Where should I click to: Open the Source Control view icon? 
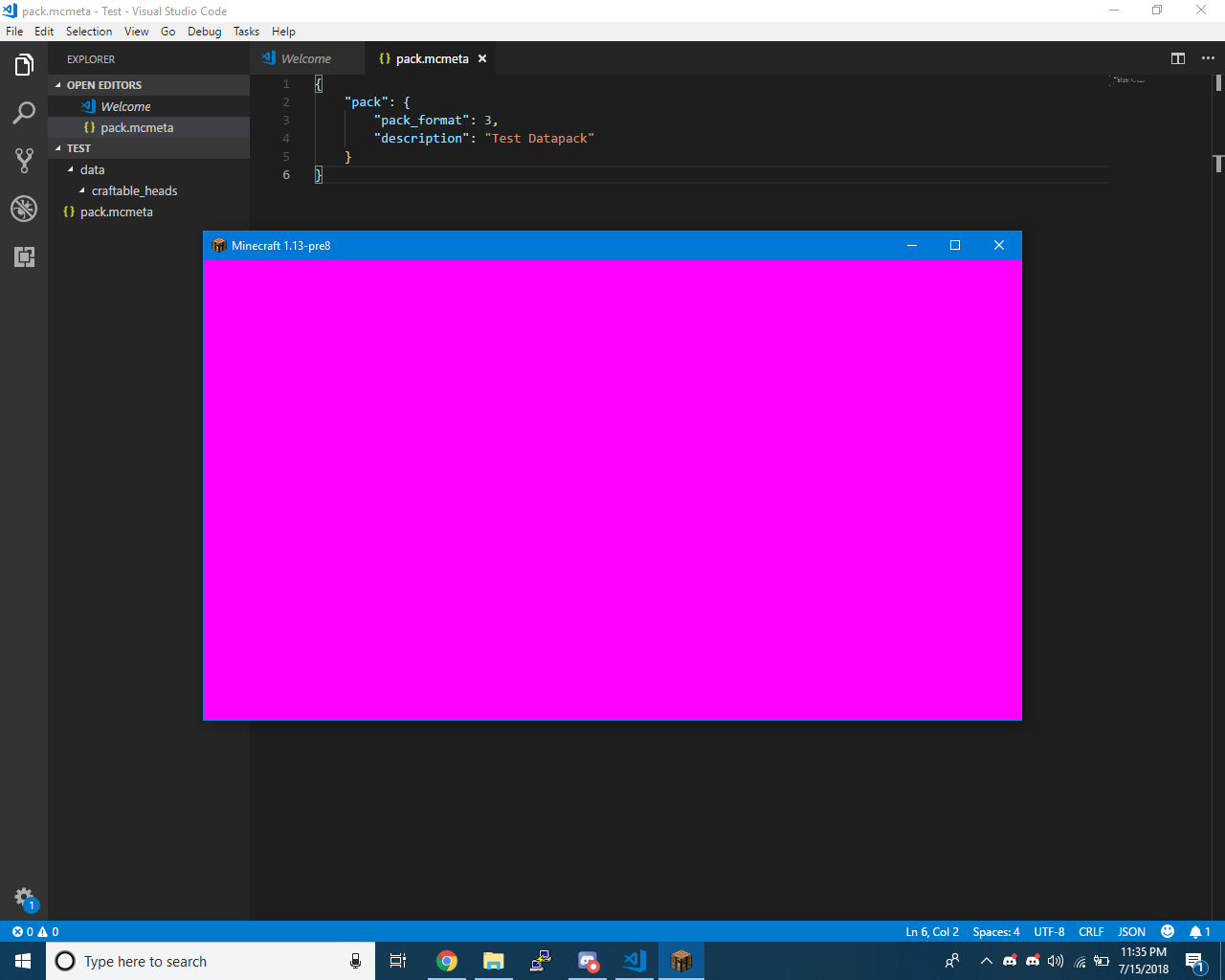[x=24, y=161]
